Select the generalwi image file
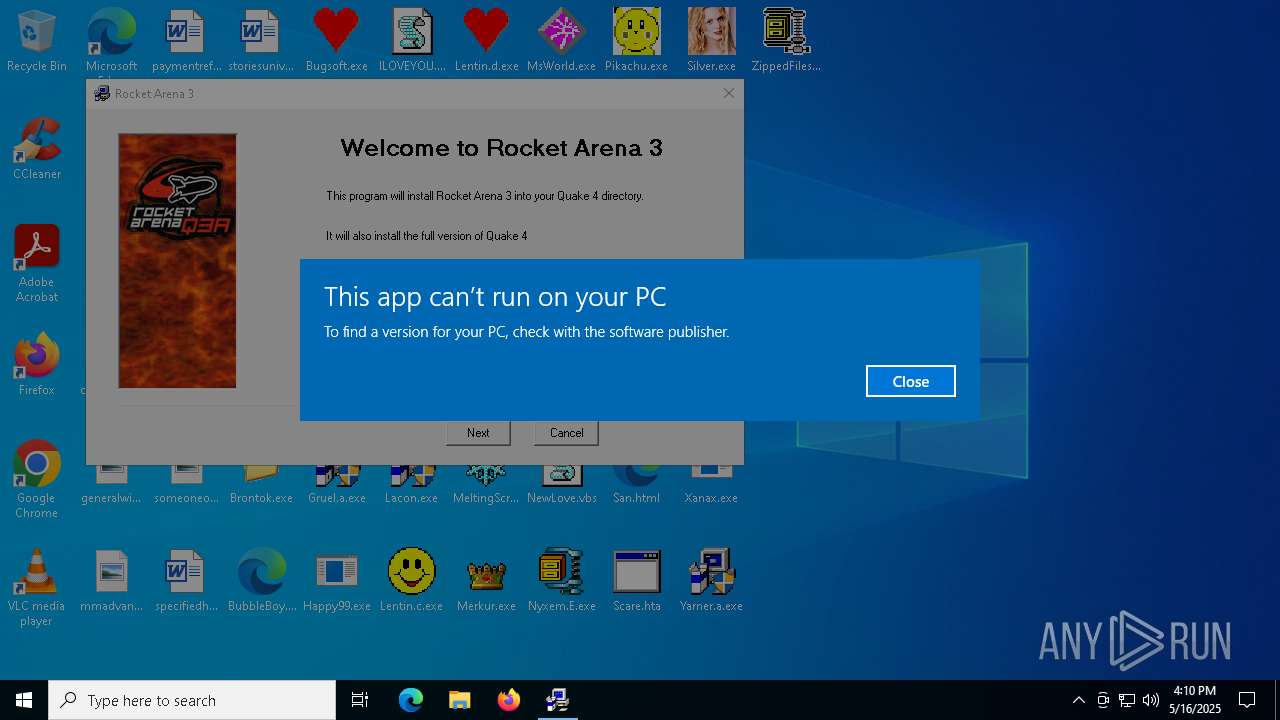1280x720 pixels. point(111,486)
